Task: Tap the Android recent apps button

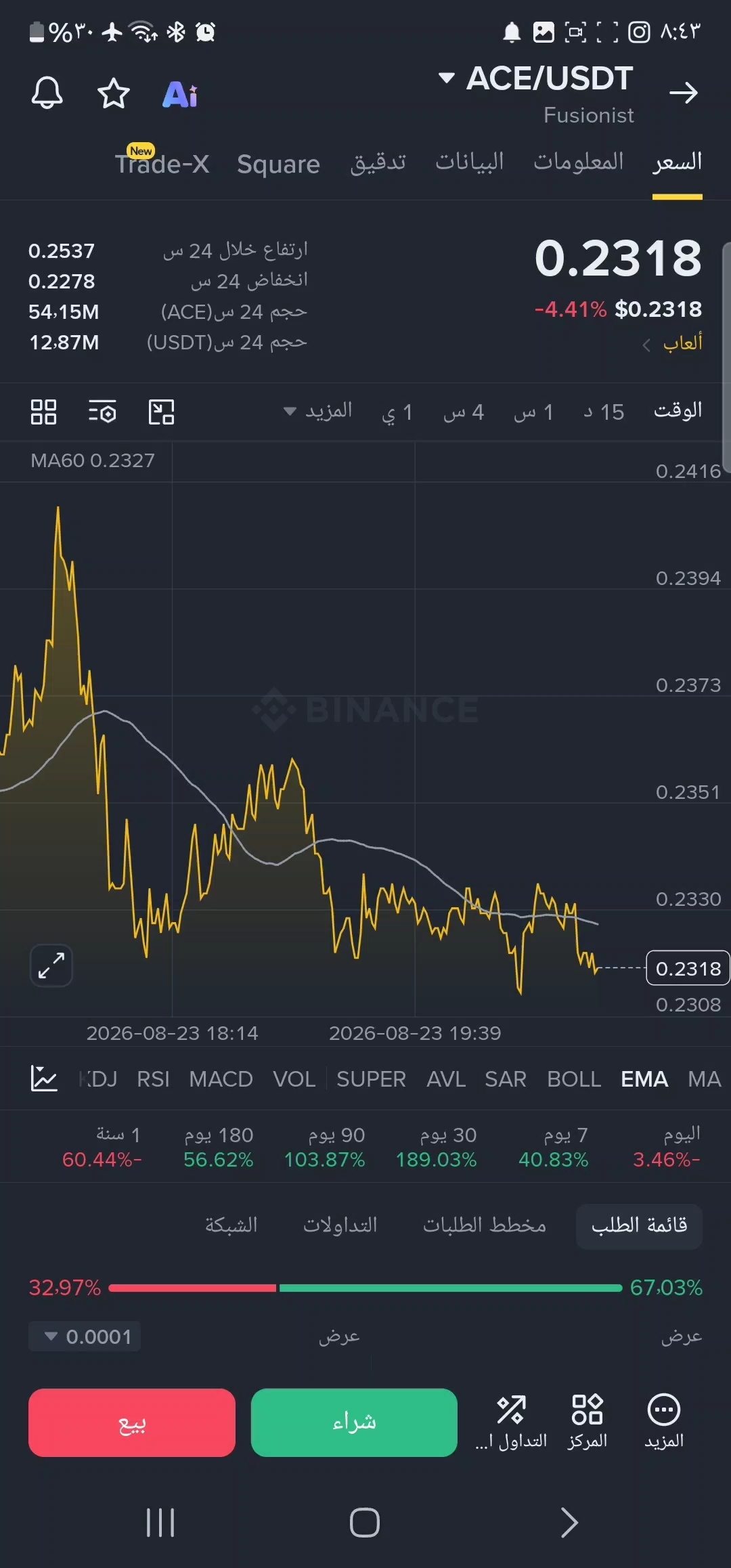Action: click(x=160, y=1523)
